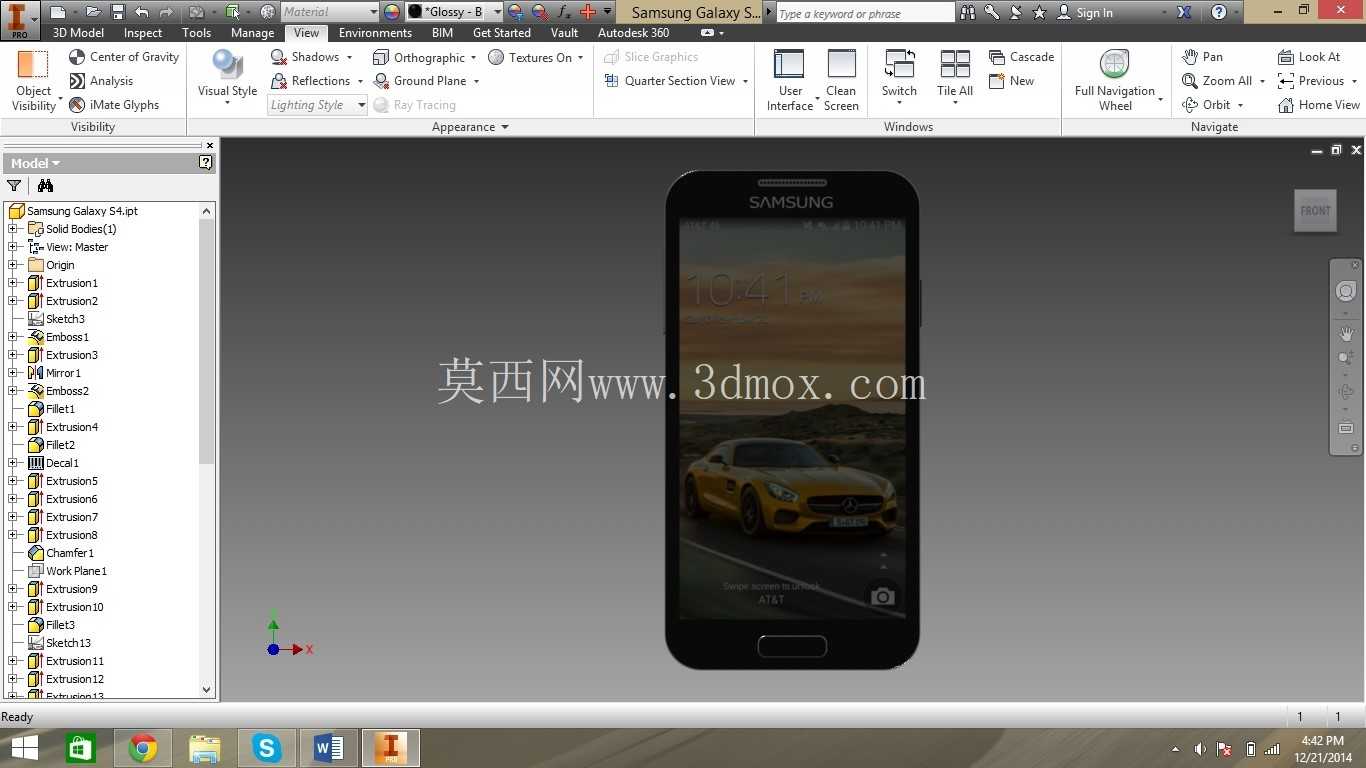Click Cascade windows

(x=1021, y=57)
